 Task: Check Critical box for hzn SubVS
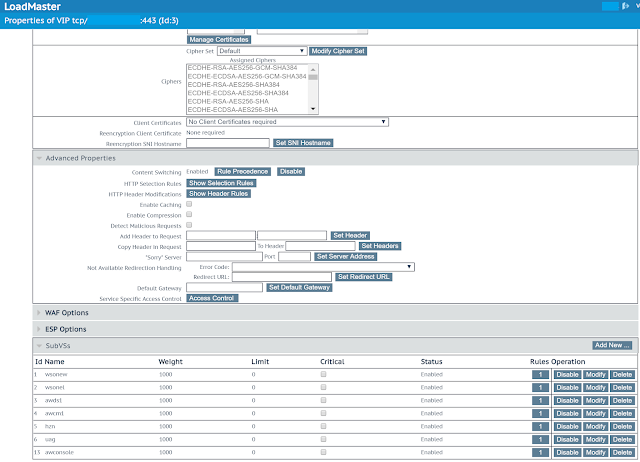coord(323,426)
